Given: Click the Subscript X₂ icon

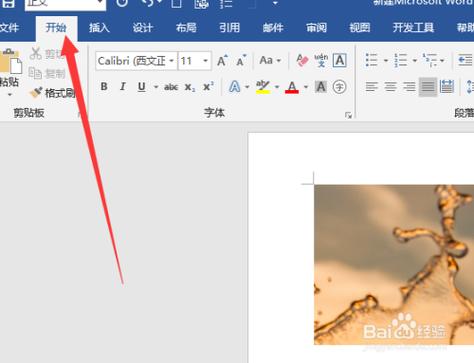Looking at the screenshot, I should (190, 87).
